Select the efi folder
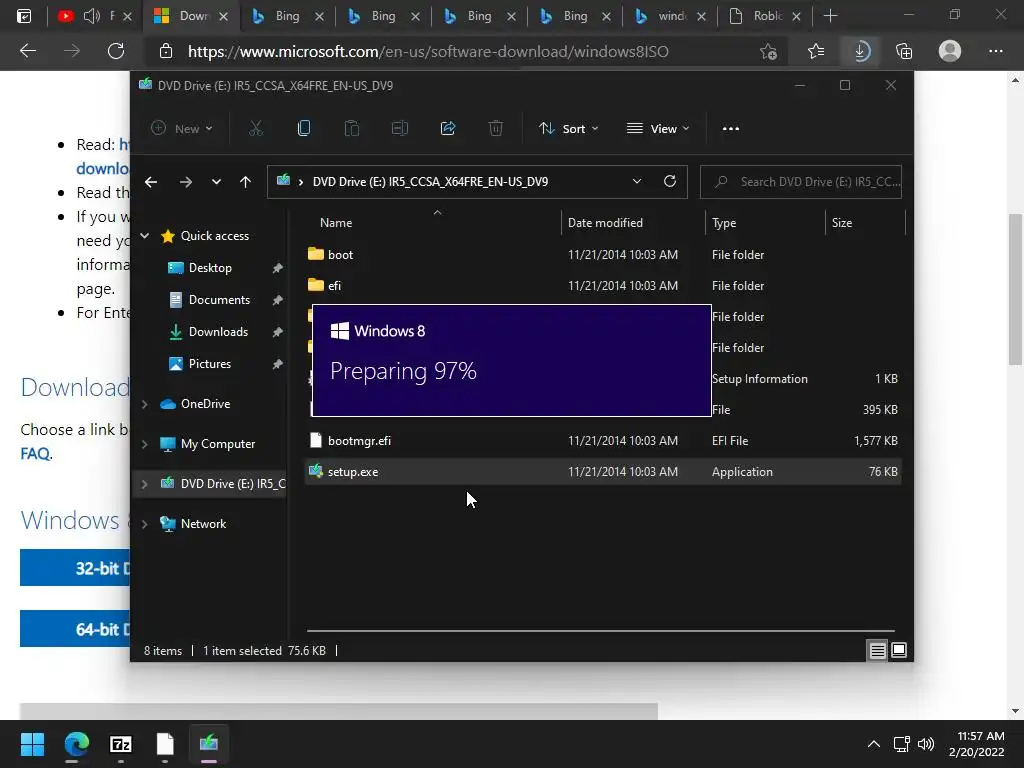1024x768 pixels. [334, 285]
